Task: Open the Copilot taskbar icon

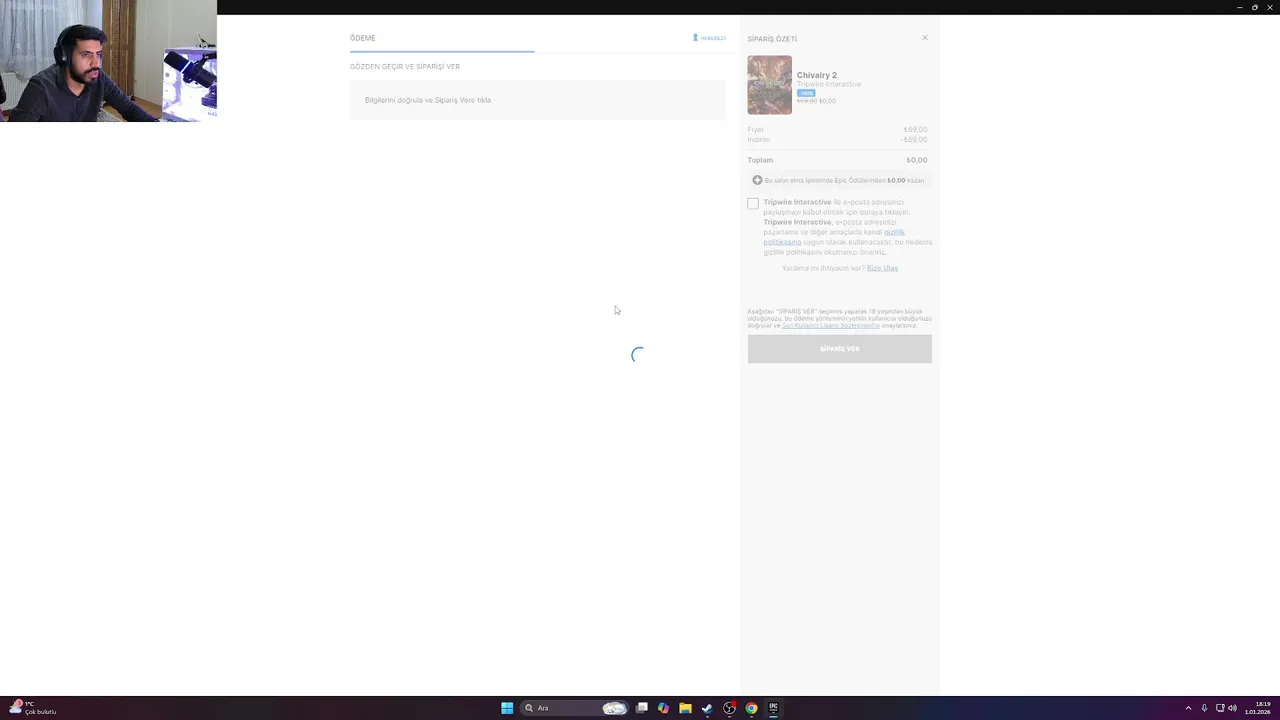Action: point(663,708)
